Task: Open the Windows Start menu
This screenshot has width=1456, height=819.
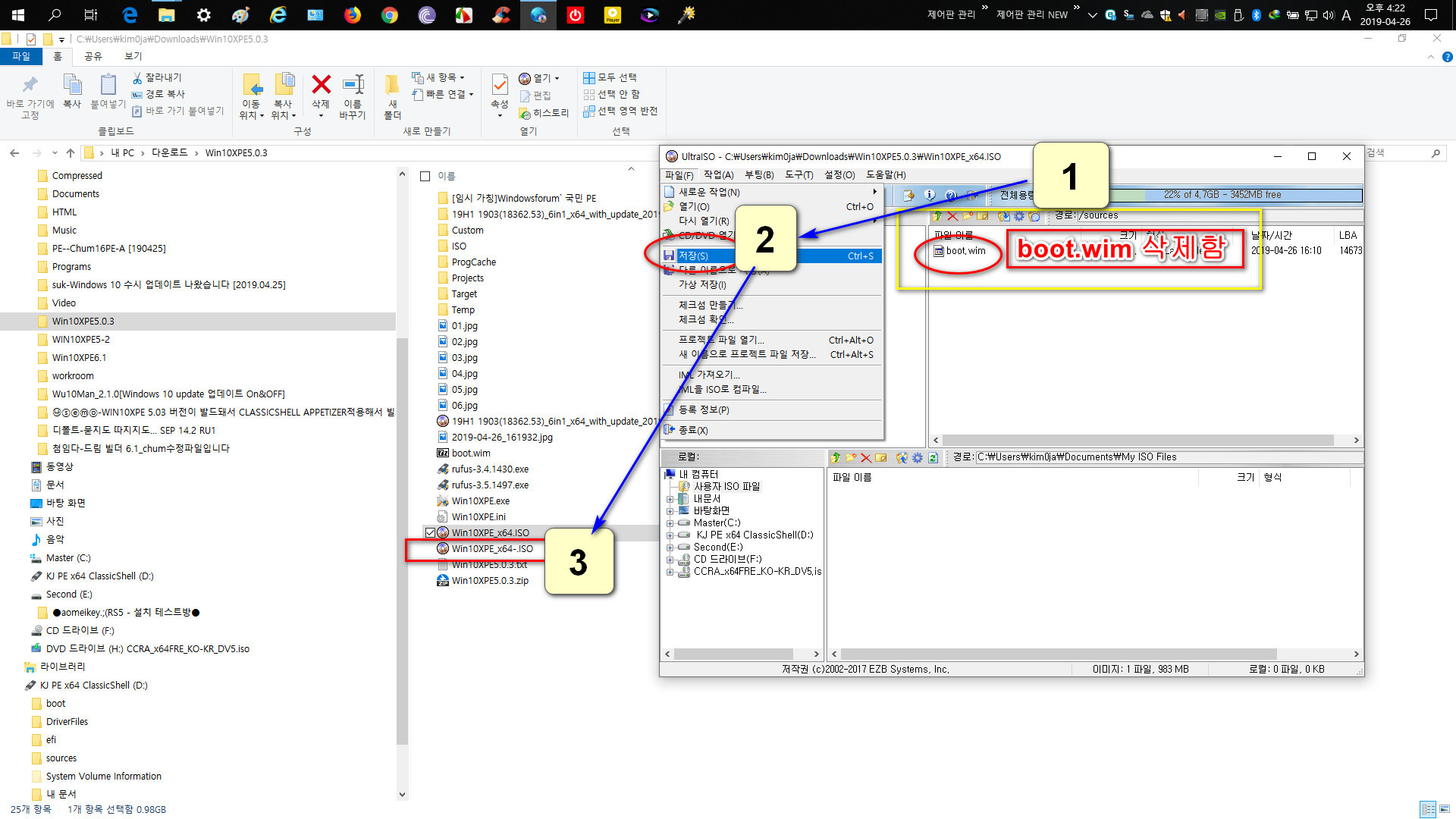Action: coord(17,14)
